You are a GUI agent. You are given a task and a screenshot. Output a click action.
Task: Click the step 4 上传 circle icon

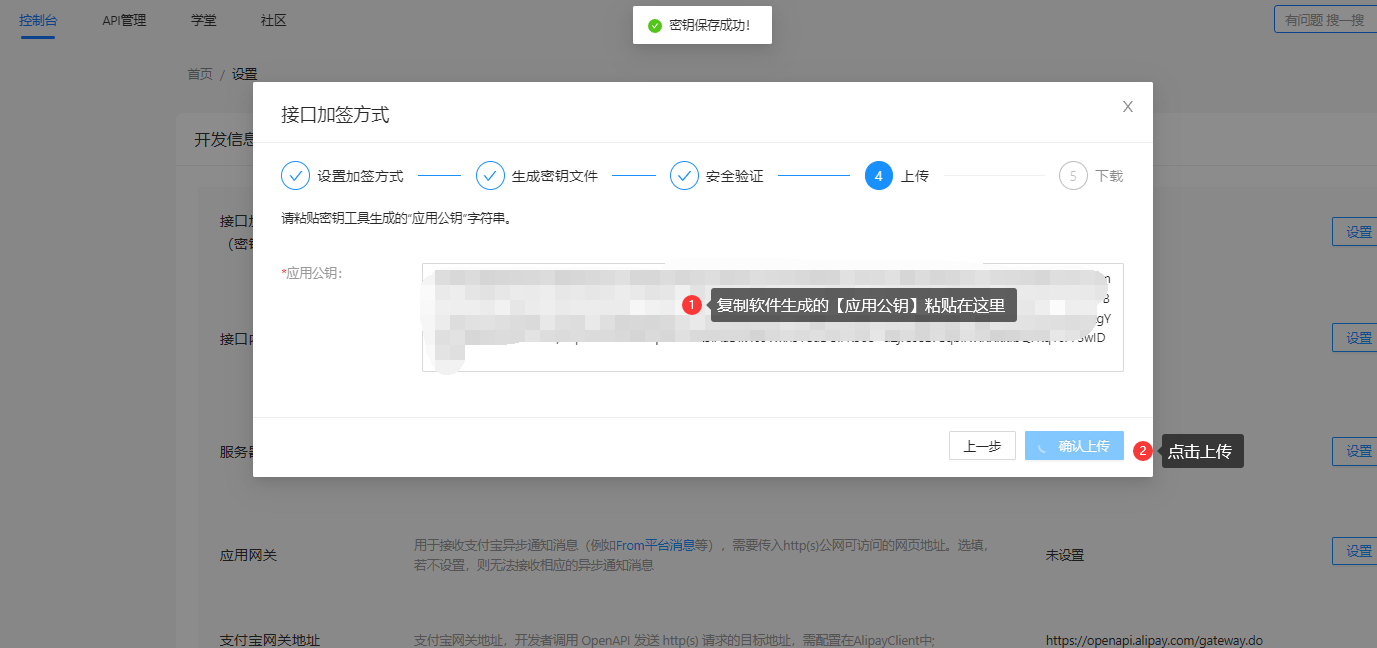click(878, 176)
